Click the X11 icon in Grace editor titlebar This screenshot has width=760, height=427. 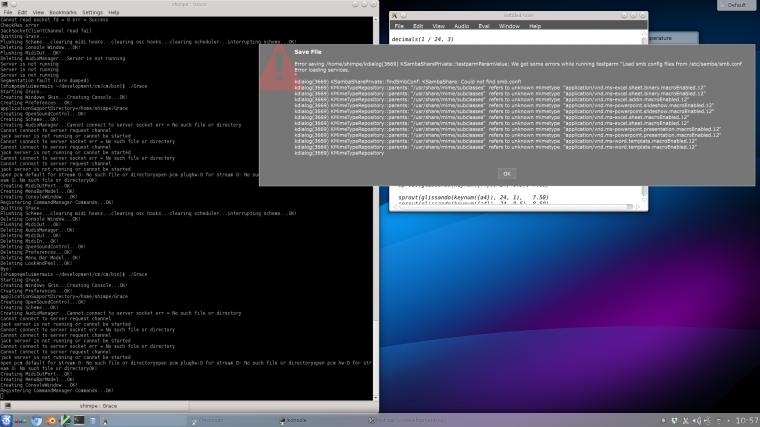pos(394,16)
